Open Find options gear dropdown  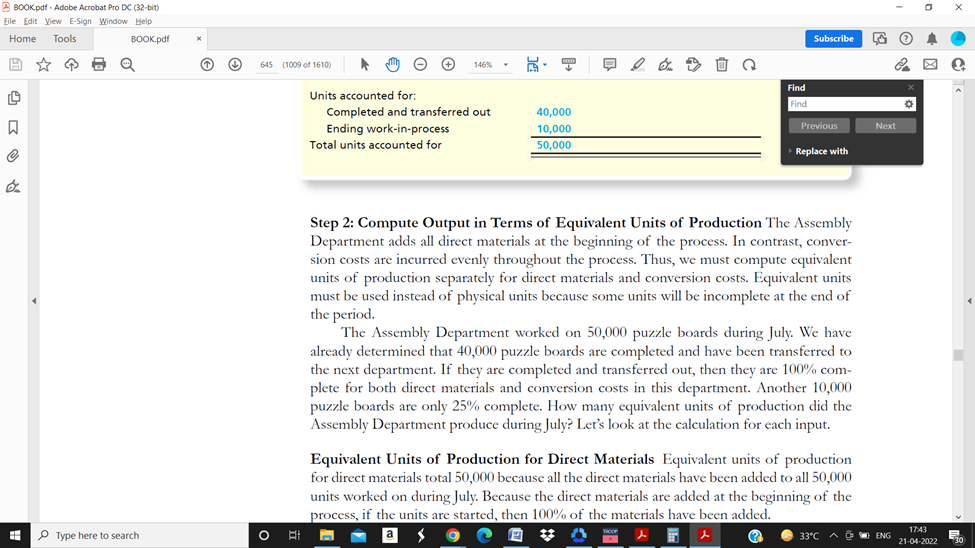click(x=908, y=104)
